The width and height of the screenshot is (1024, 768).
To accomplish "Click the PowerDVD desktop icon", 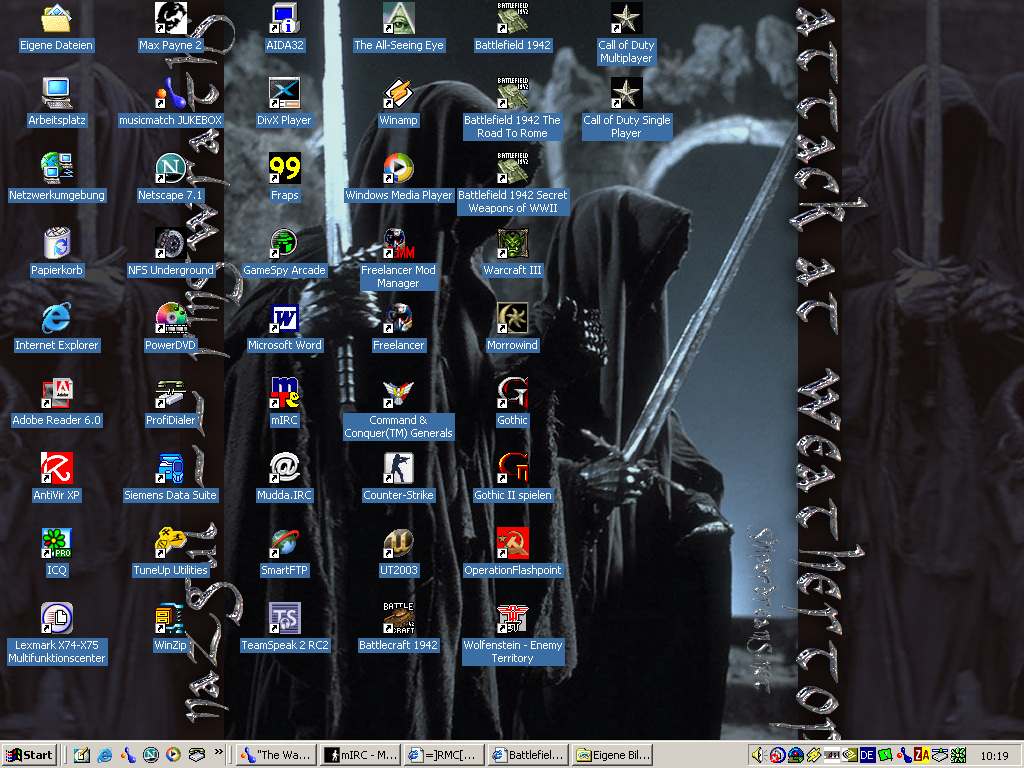I will click(170, 319).
